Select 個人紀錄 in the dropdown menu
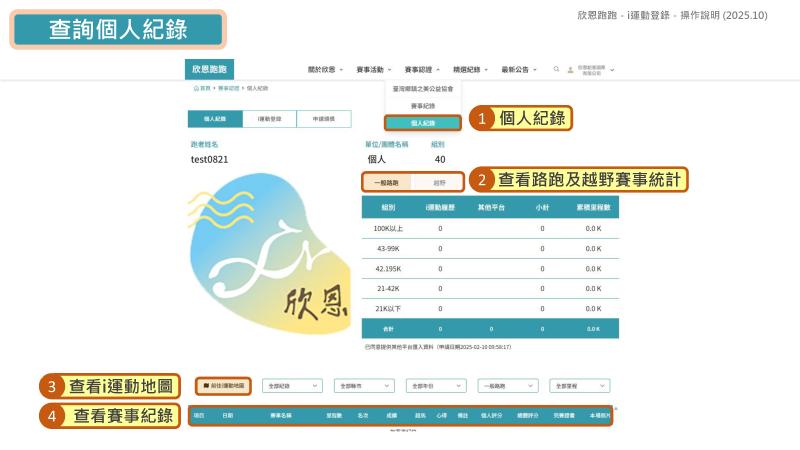800x450 pixels. (423, 123)
